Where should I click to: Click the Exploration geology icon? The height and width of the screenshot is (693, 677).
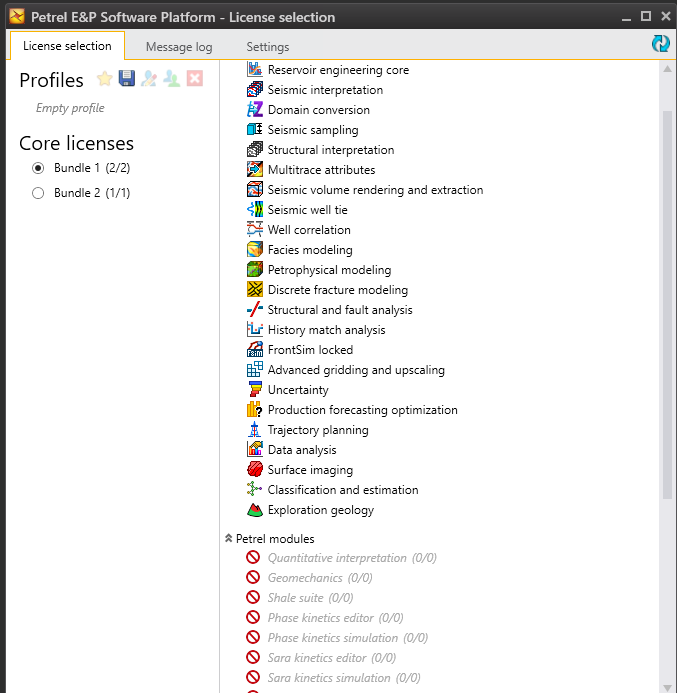255,510
